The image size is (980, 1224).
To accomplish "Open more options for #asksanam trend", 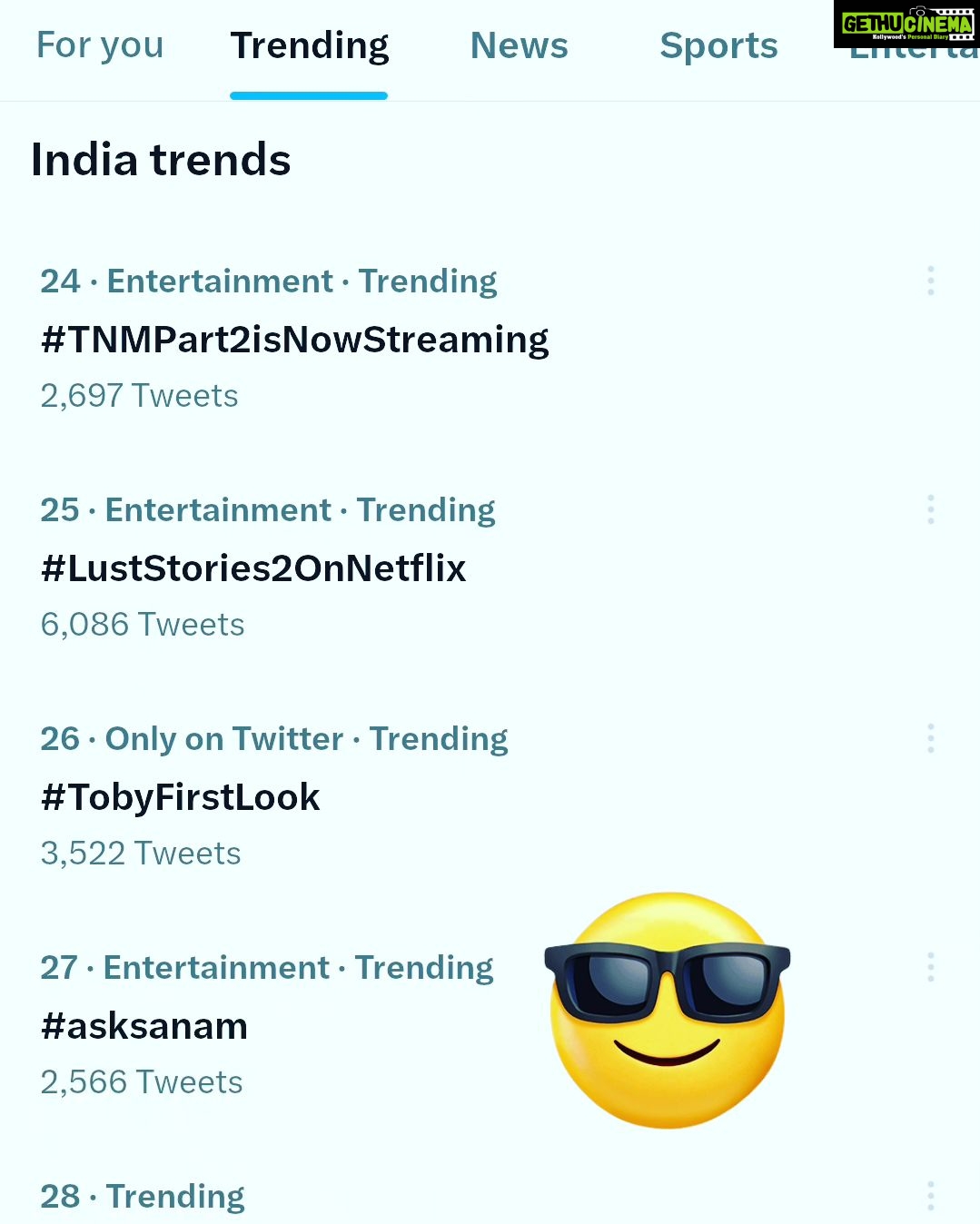I will 931,967.
